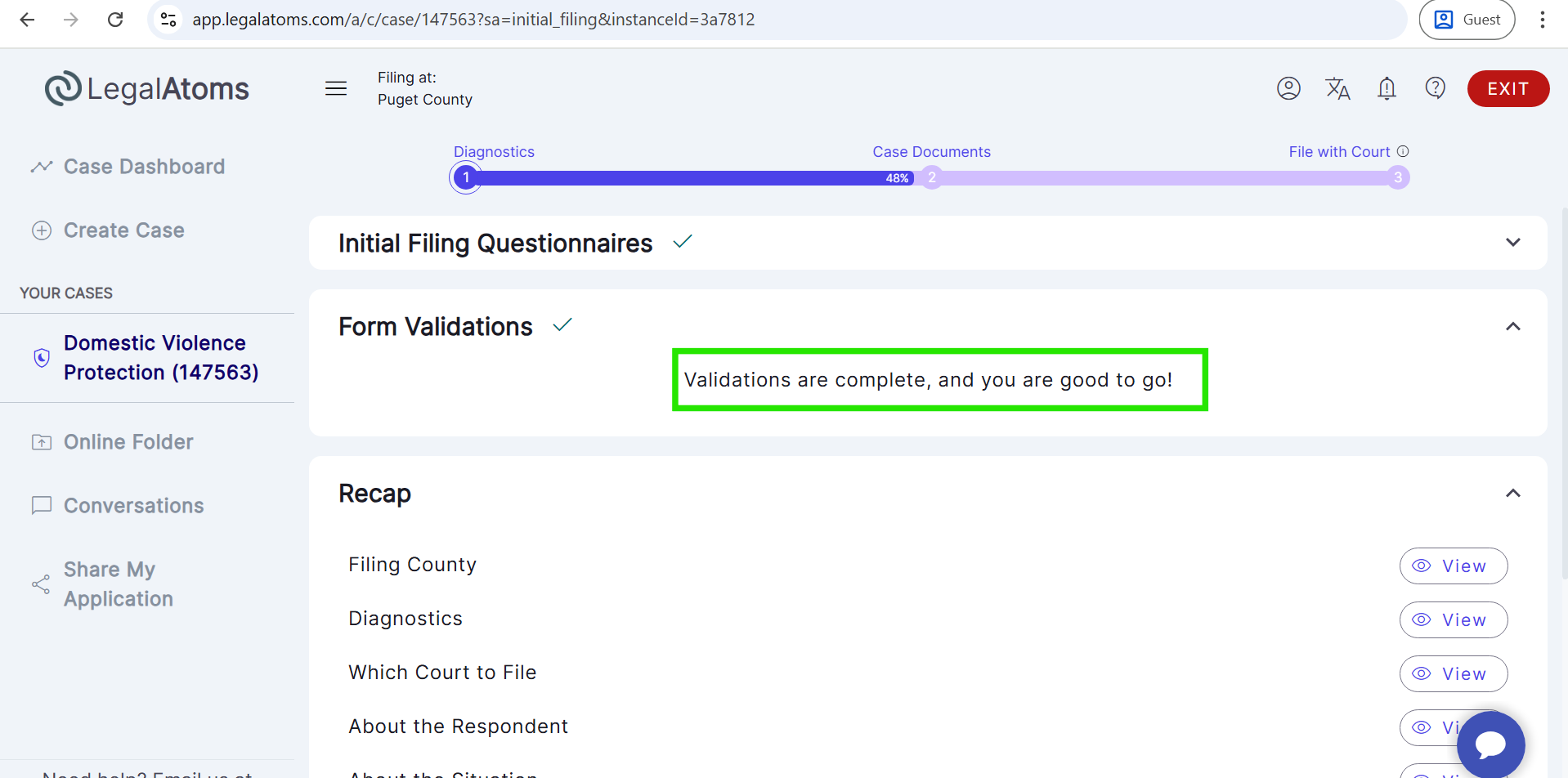
Task: Go to Case Dashboard
Action: tap(144, 167)
